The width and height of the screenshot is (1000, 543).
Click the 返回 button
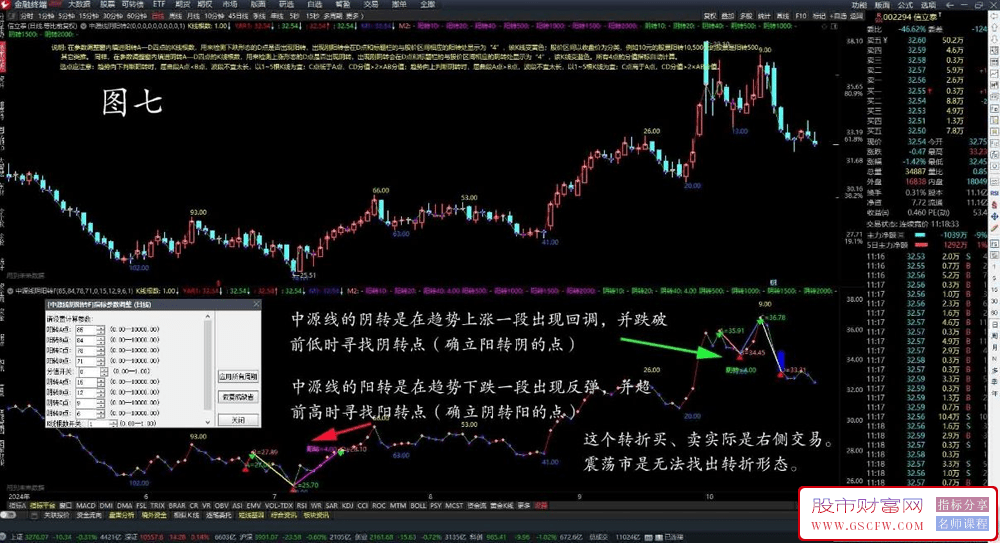click(x=857, y=16)
